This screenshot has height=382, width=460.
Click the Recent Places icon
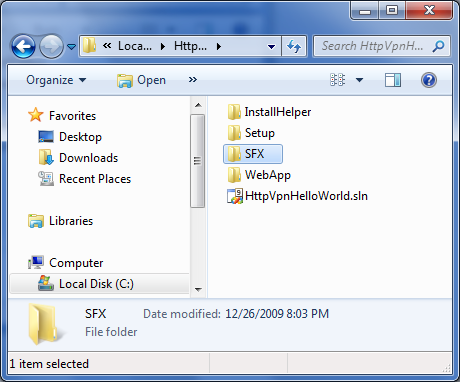click(46, 178)
